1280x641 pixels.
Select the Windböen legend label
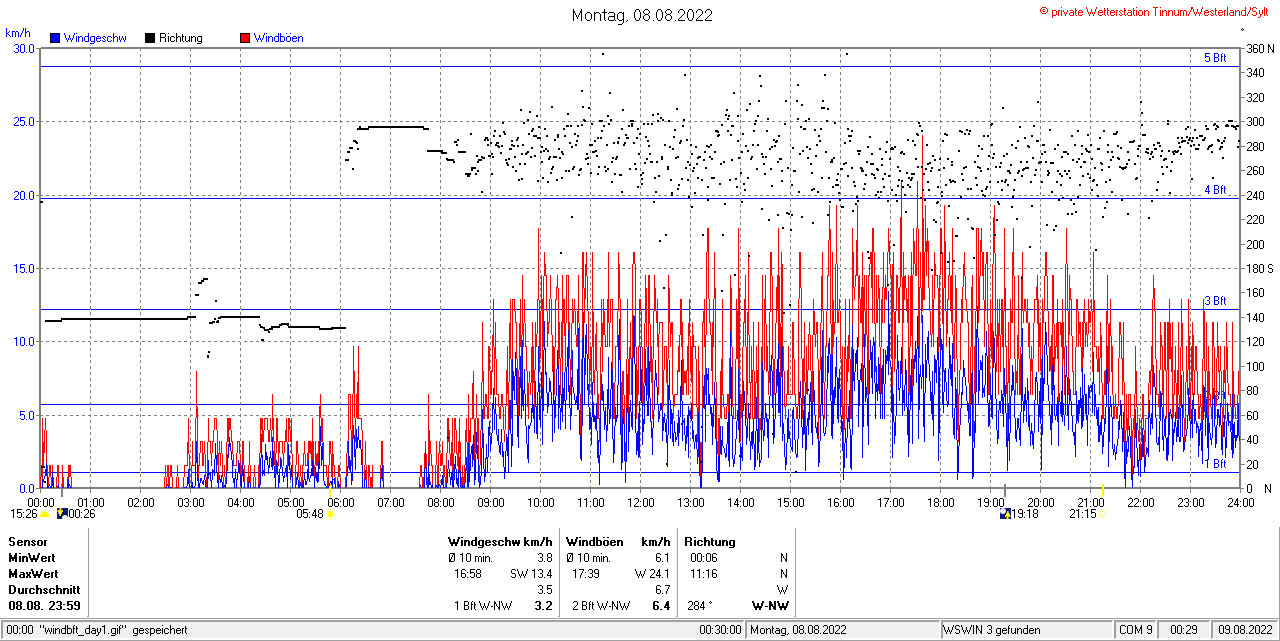pyautogui.click(x=279, y=38)
